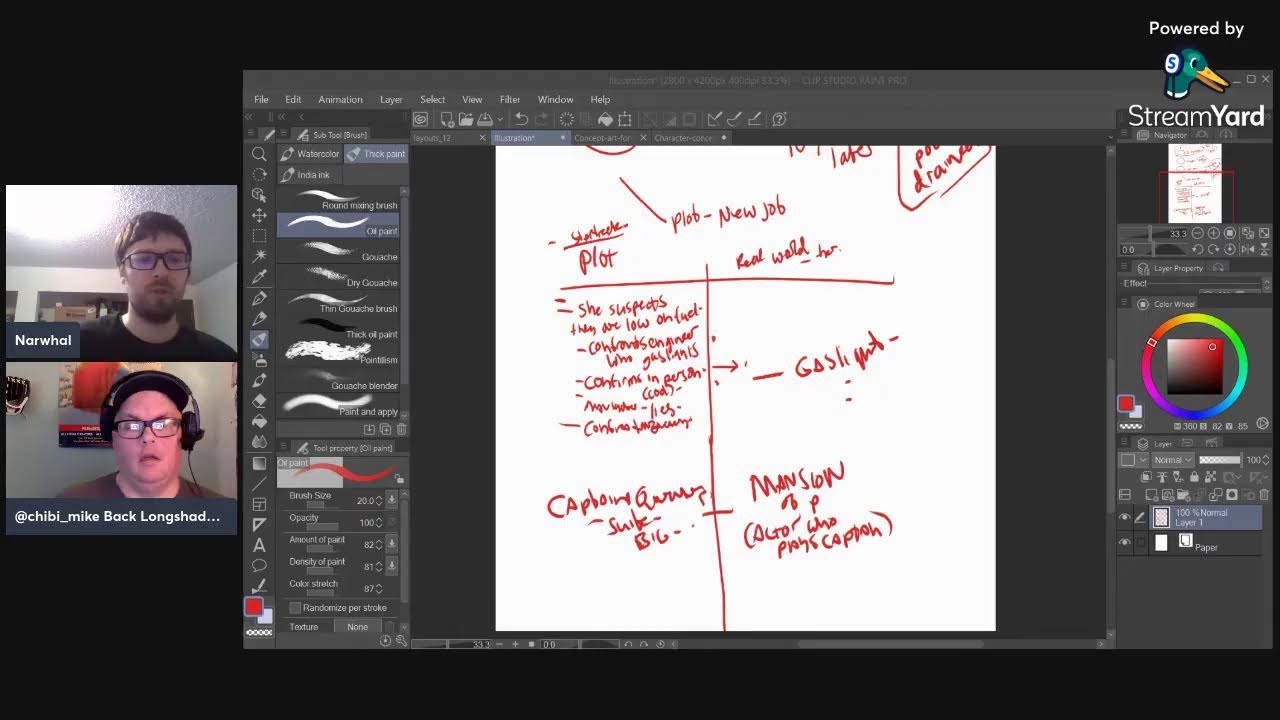Enable Randomize per stroke checkbox
The image size is (1280, 720).
pos(295,608)
